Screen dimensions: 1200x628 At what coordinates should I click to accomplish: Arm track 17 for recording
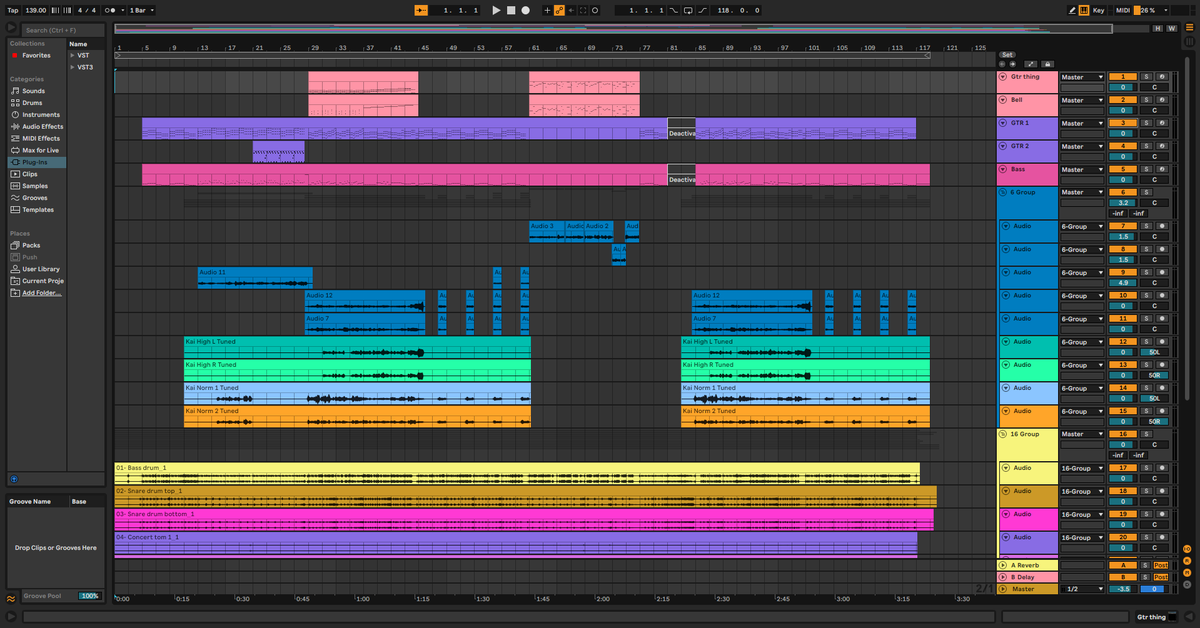pos(1162,468)
